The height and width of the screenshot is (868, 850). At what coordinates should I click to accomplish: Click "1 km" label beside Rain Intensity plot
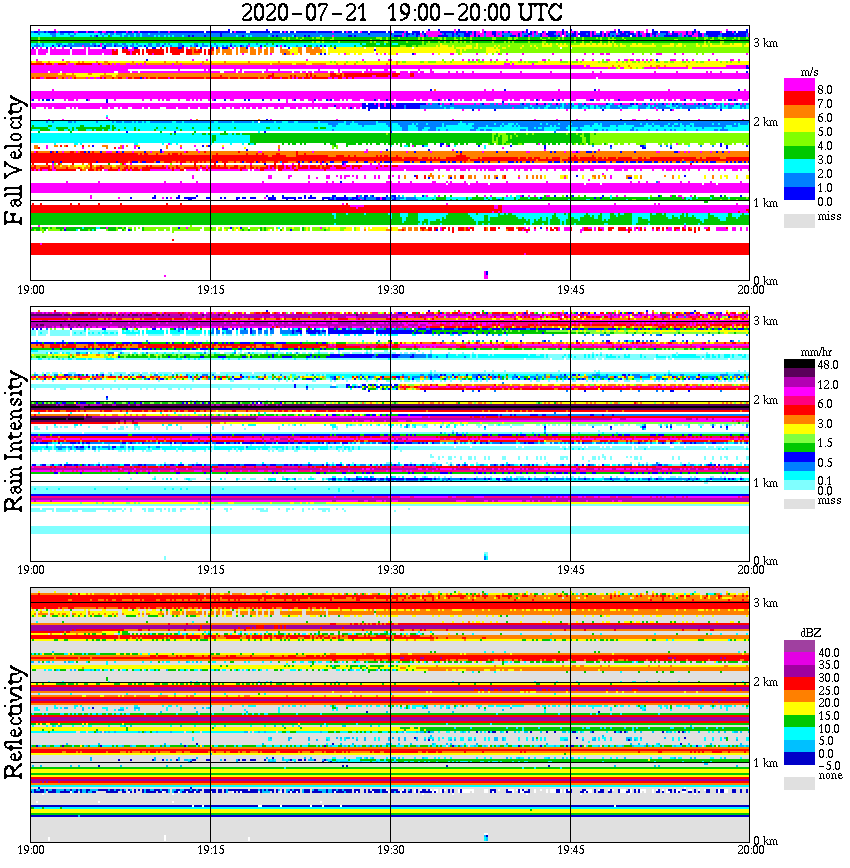(x=765, y=483)
